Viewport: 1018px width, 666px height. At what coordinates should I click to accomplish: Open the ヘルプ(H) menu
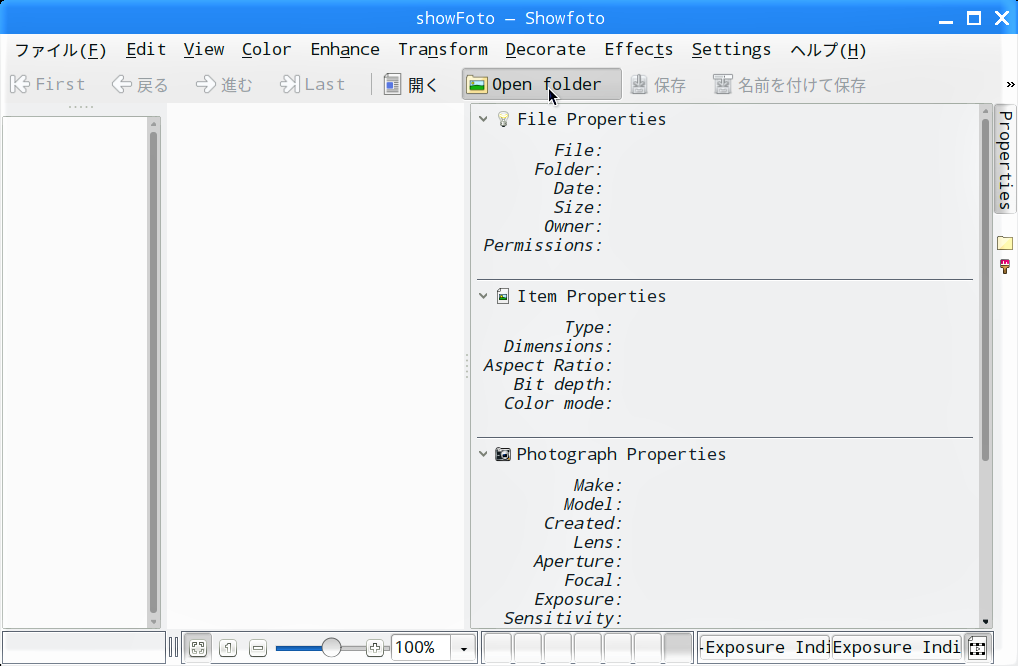click(x=828, y=50)
